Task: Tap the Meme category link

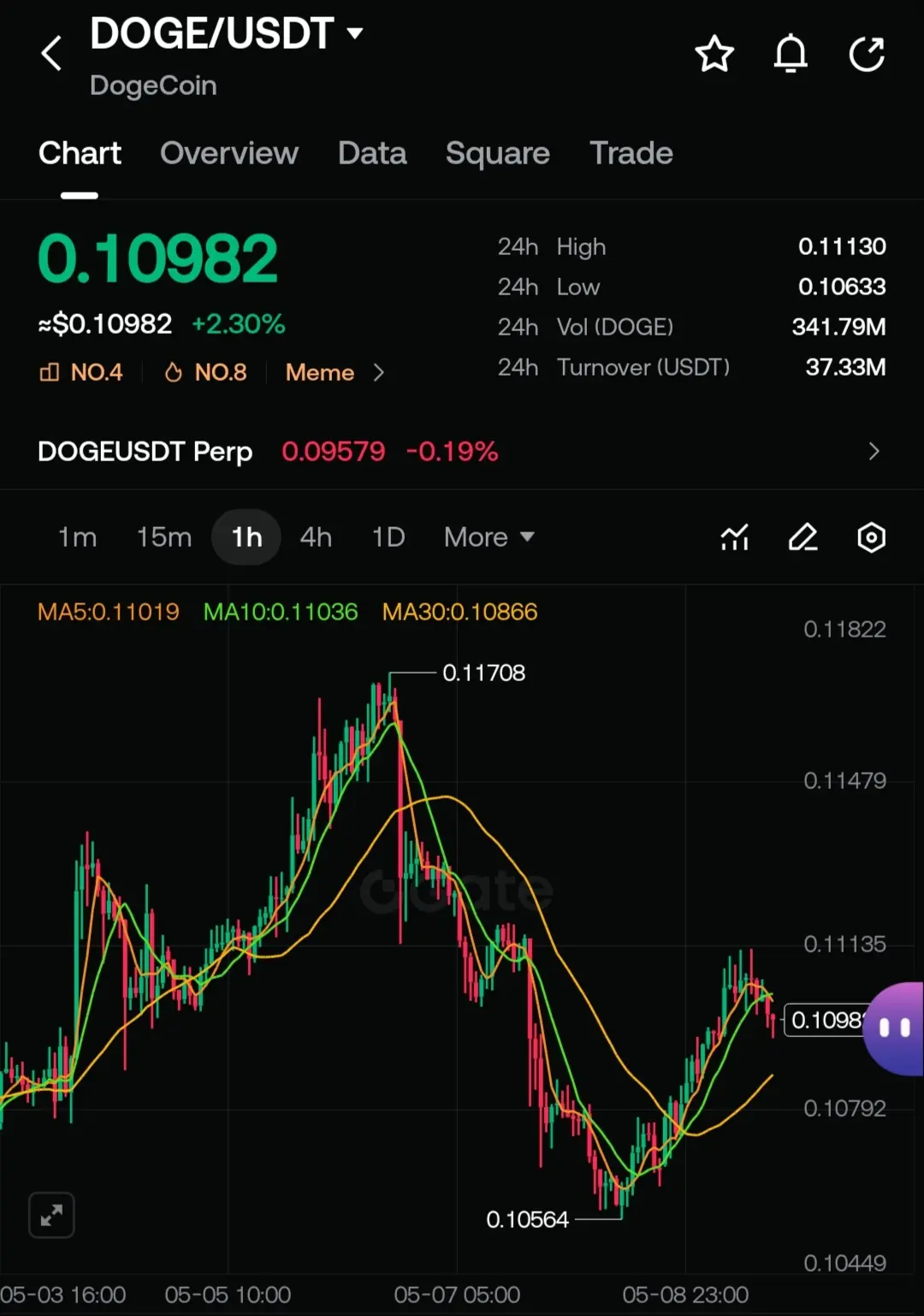Action: (320, 372)
